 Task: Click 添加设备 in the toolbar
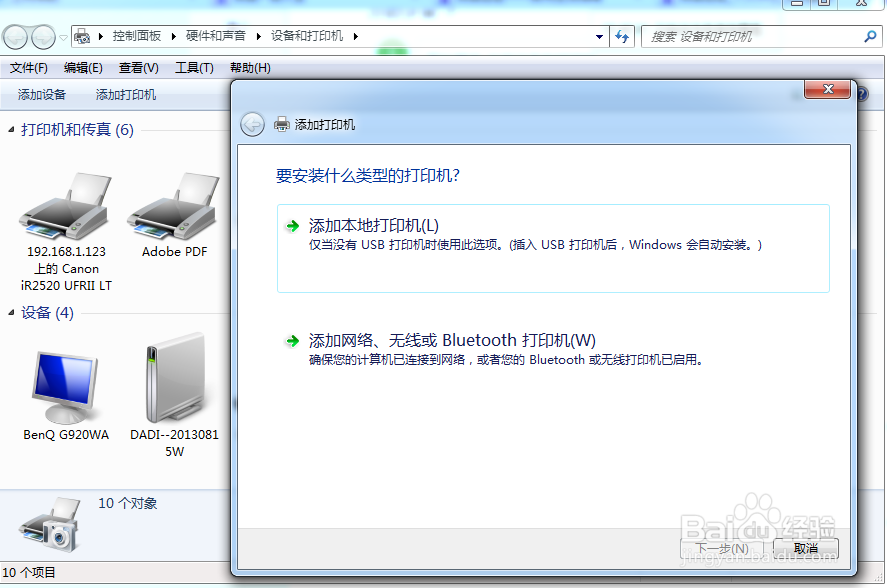click(x=42, y=95)
